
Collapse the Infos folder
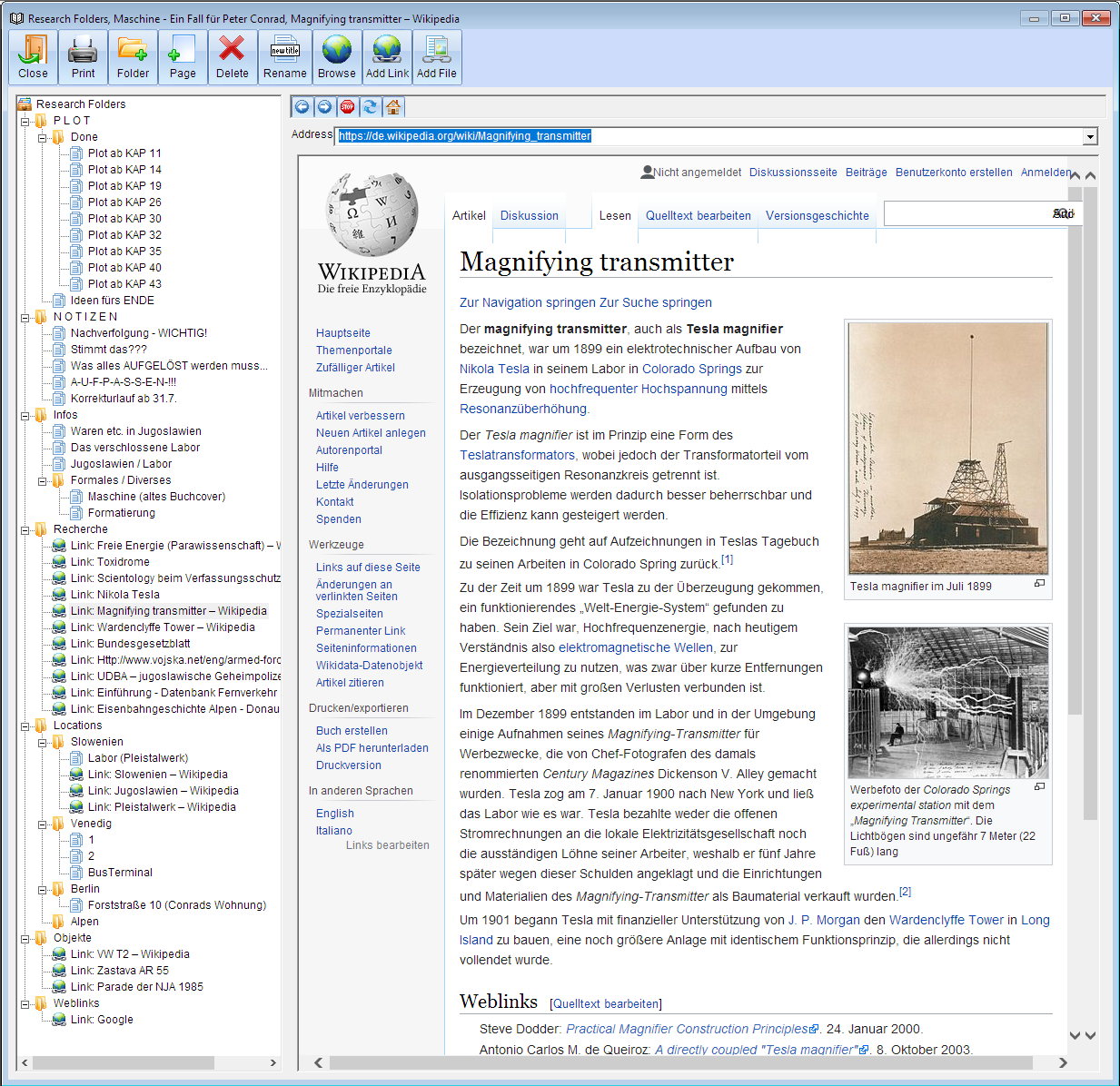[25, 415]
